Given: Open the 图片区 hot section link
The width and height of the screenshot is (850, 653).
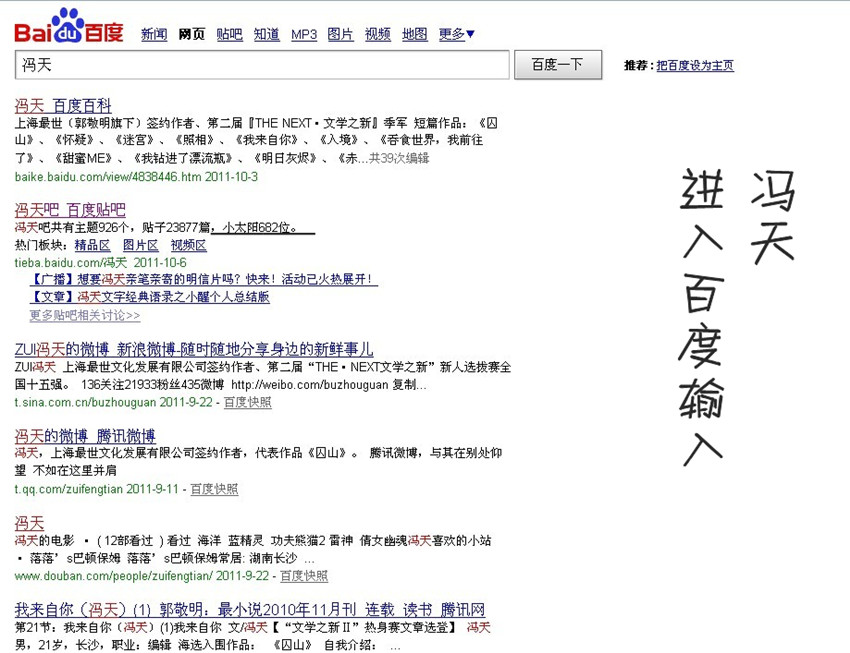Looking at the screenshot, I should 140,245.
